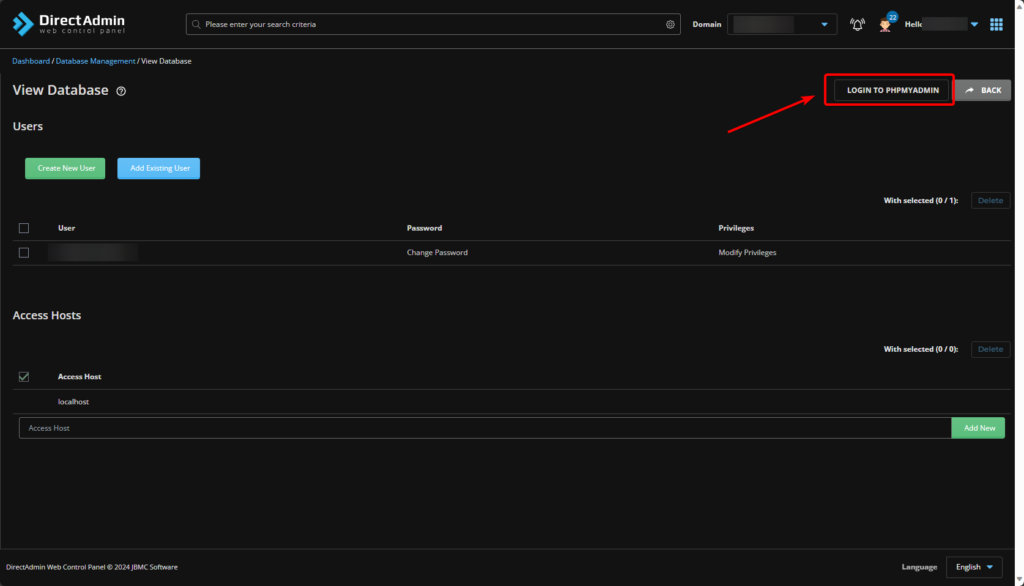Image resolution: width=1024 pixels, height=586 pixels.
Task: Toggle the Access Host select-all checkbox
Action: coord(24,377)
